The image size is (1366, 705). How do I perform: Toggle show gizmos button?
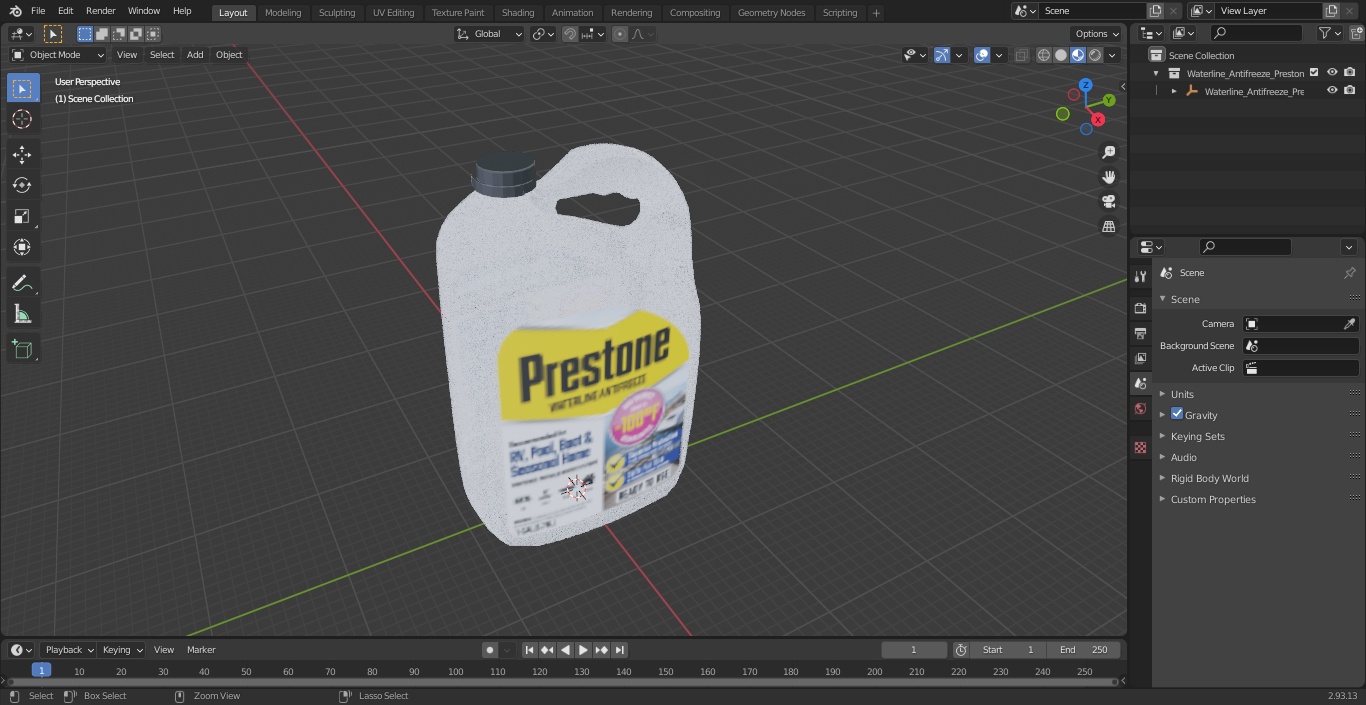pyautogui.click(x=941, y=55)
